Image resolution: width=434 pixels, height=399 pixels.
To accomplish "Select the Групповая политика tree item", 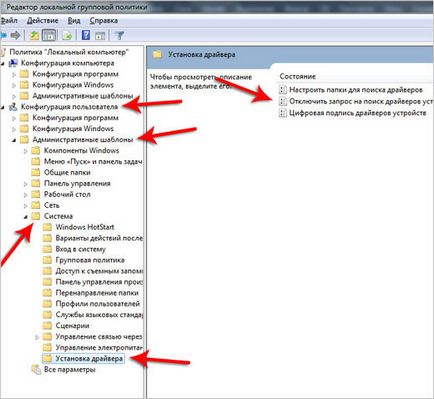I will (90, 260).
